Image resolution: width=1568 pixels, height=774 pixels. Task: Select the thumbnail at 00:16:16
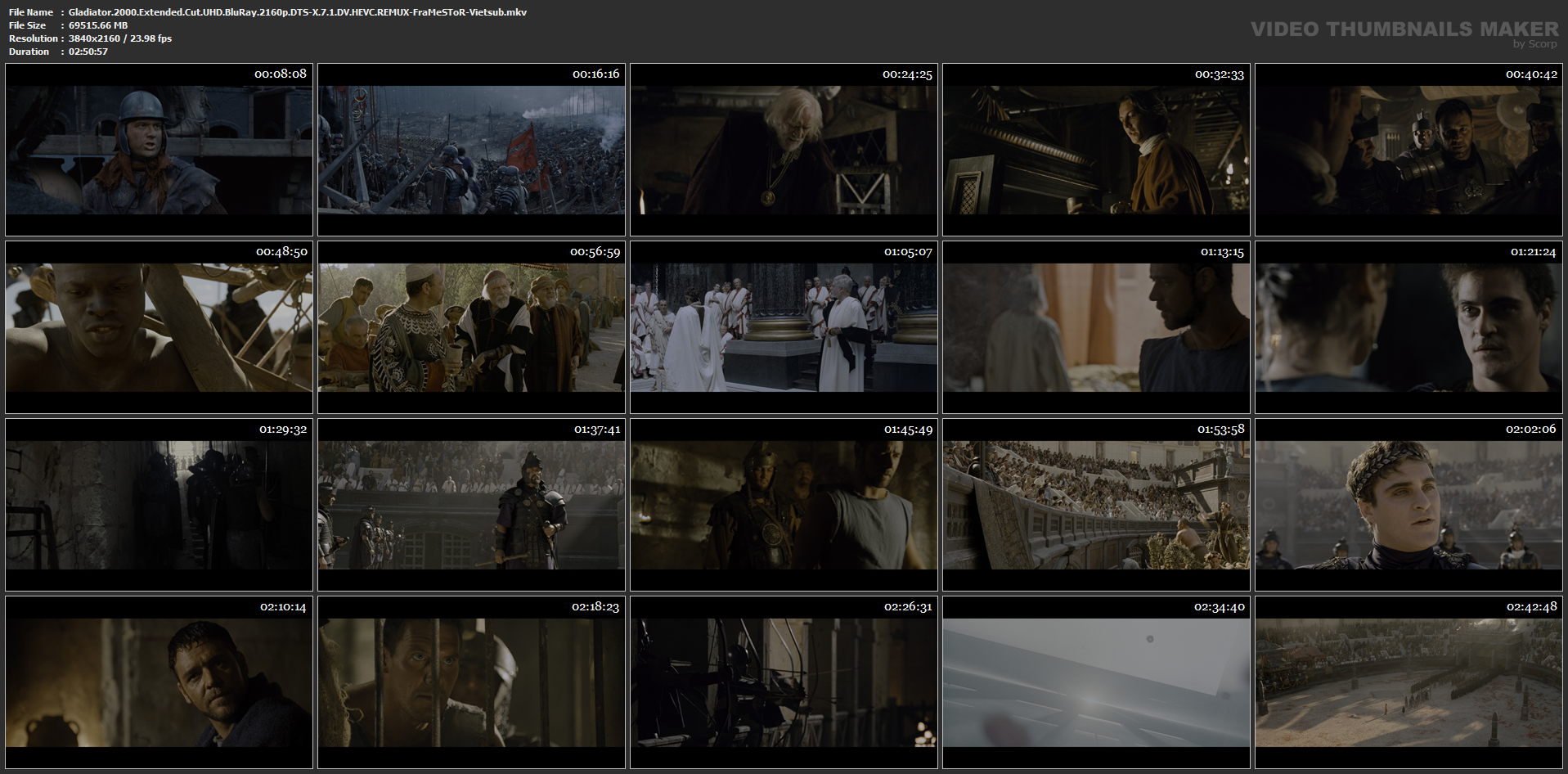[x=471, y=150]
